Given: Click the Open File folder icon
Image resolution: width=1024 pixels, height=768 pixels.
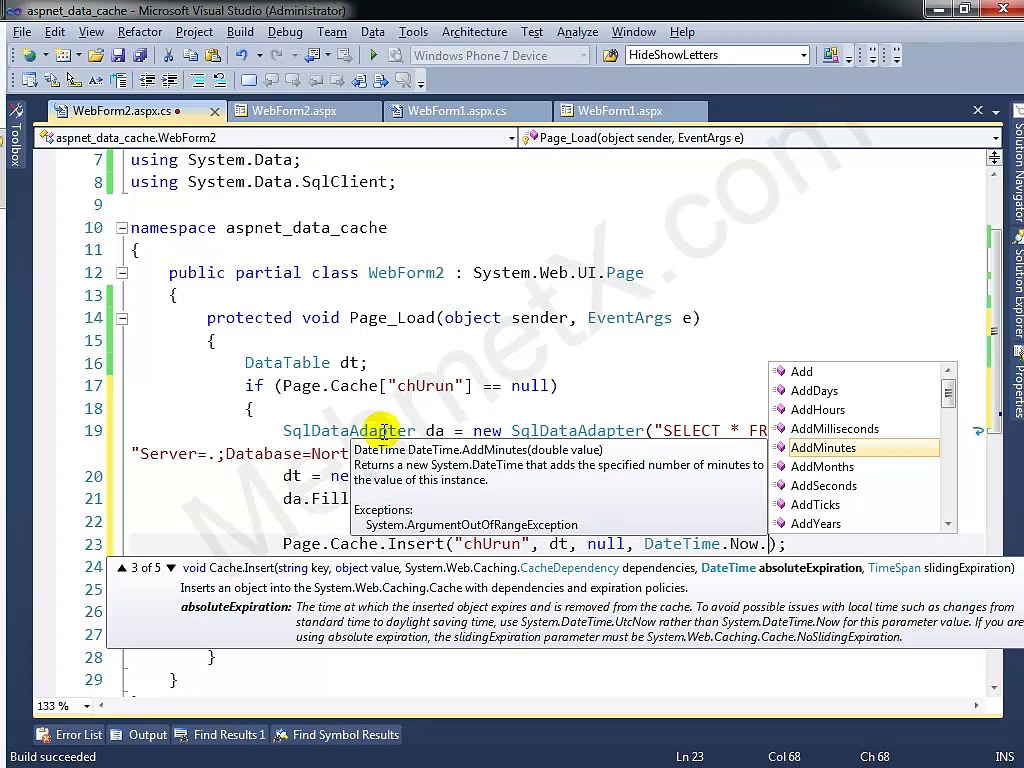Looking at the screenshot, I should point(96,56).
